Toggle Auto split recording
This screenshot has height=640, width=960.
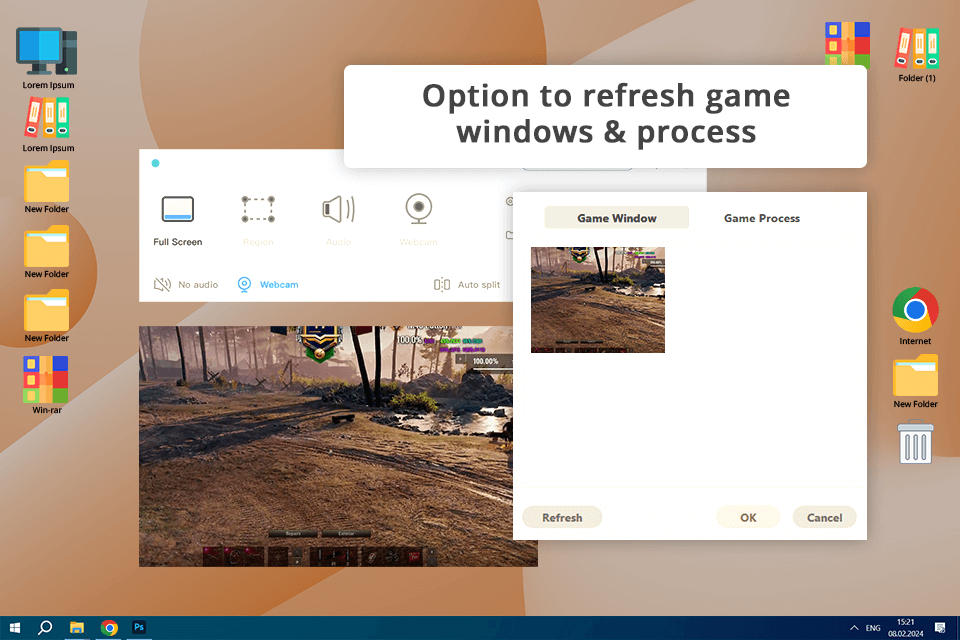pyautogui.click(x=467, y=285)
